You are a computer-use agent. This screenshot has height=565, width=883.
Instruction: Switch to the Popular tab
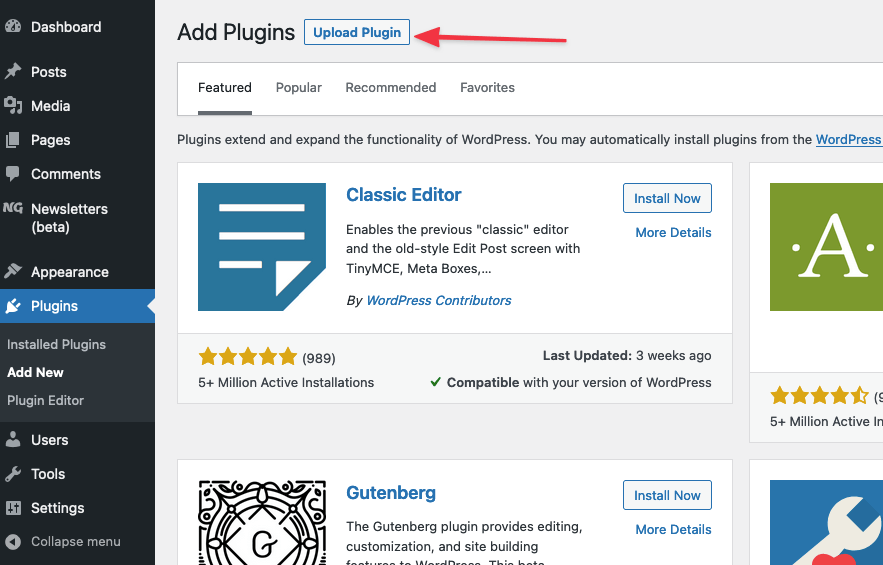pyautogui.click(x=299, y=88)
